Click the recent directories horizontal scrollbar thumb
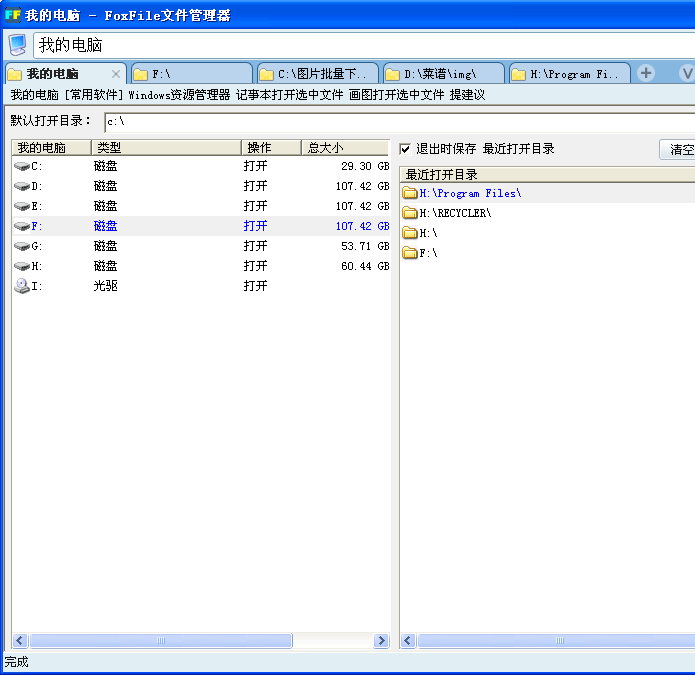The image size is (695, 675). click(x=557, y=640)
